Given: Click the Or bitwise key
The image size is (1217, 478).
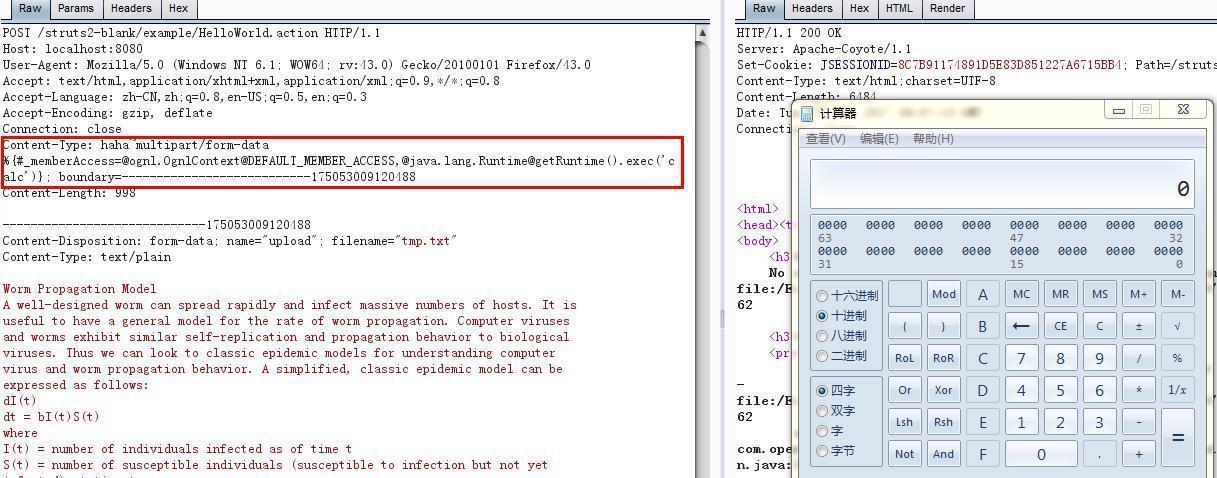Looking at the screenshot, I should (x=904, y=390).
